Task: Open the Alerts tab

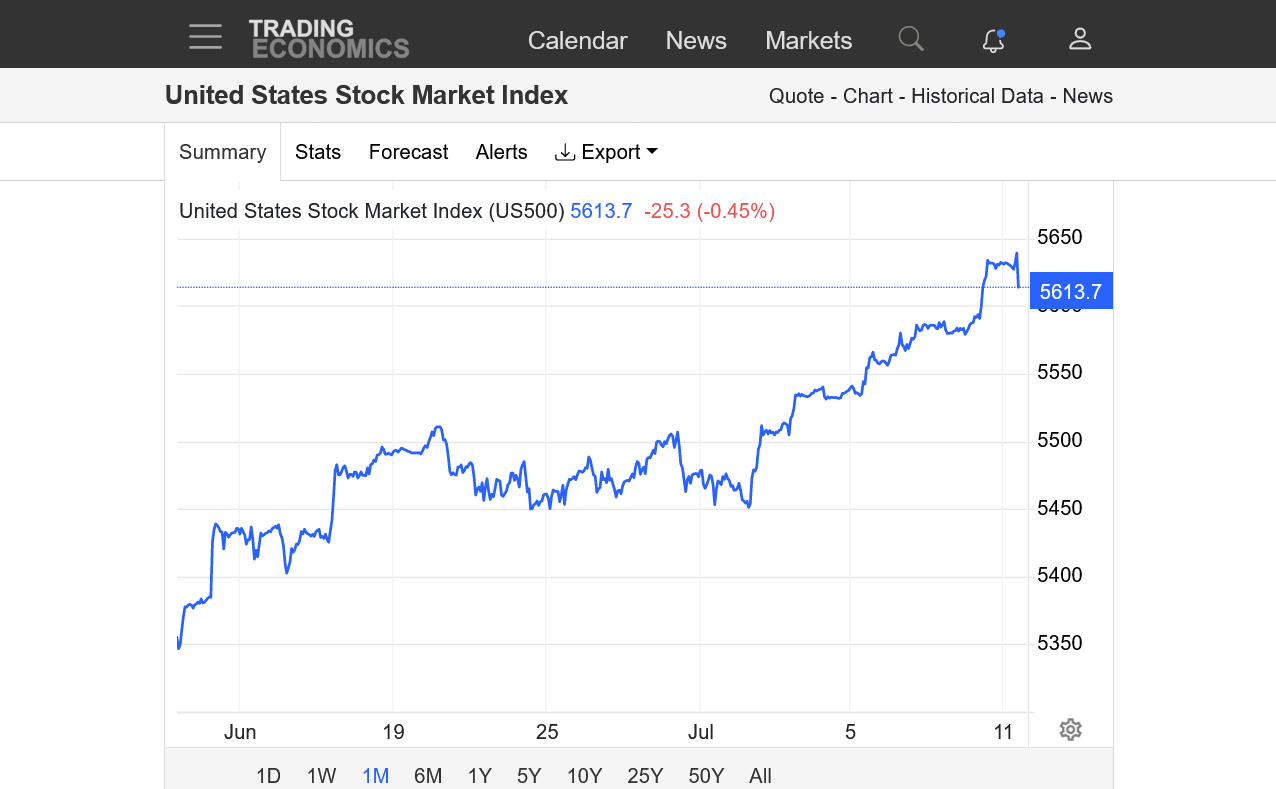Action: point(501,152)
